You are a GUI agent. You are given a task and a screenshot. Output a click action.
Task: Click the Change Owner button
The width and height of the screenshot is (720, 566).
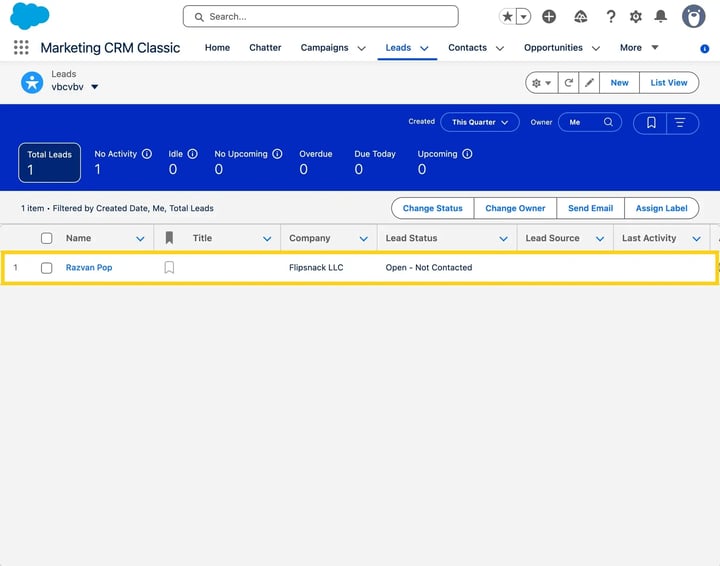(x=515, y=208)
